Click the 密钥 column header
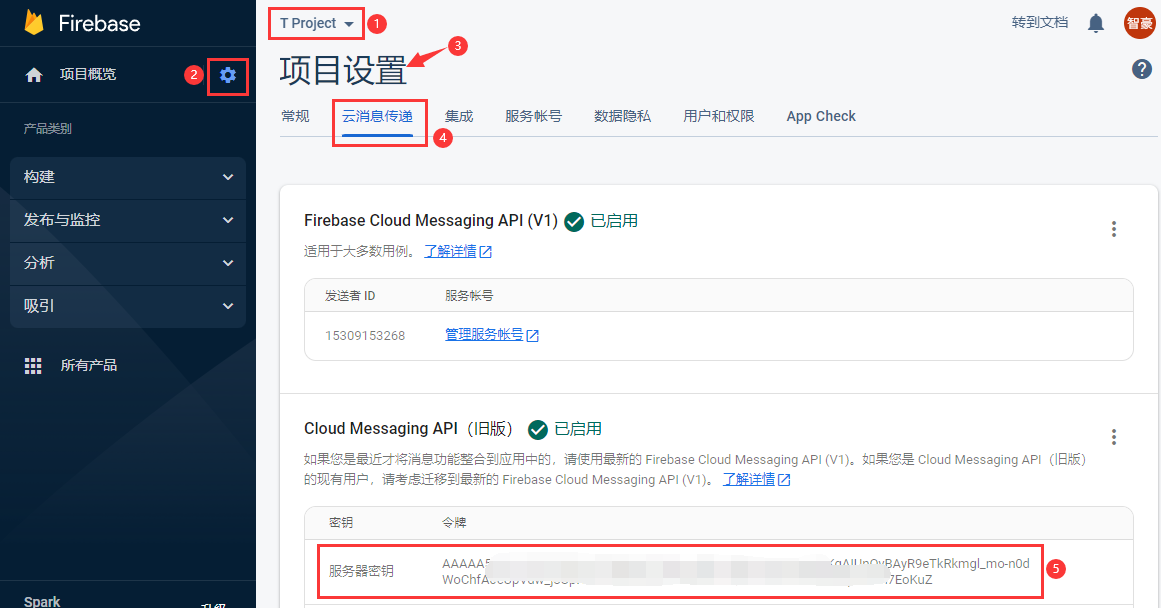 pyautogui.click(x=341, y=523)
